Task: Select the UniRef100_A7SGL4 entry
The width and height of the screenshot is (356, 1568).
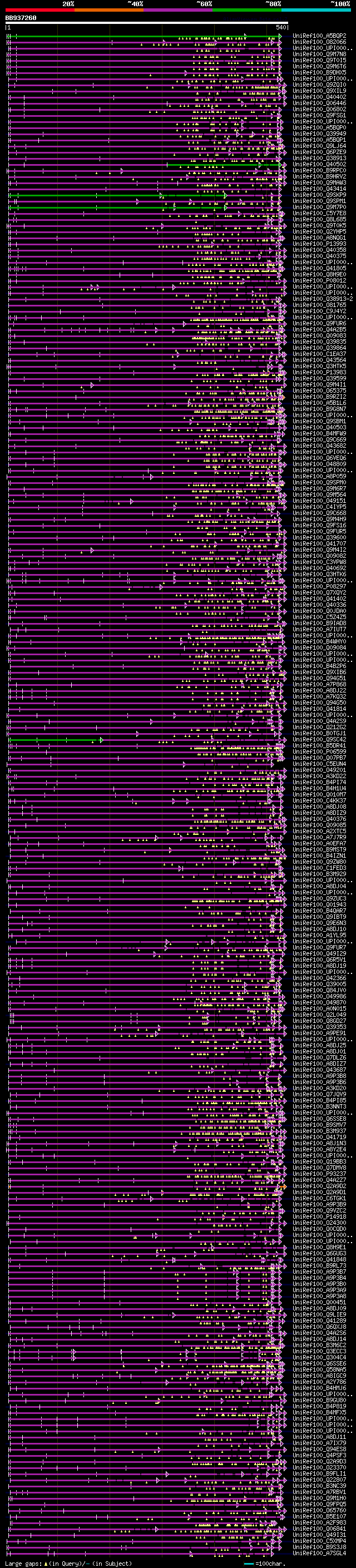Action: (319, 1554)
